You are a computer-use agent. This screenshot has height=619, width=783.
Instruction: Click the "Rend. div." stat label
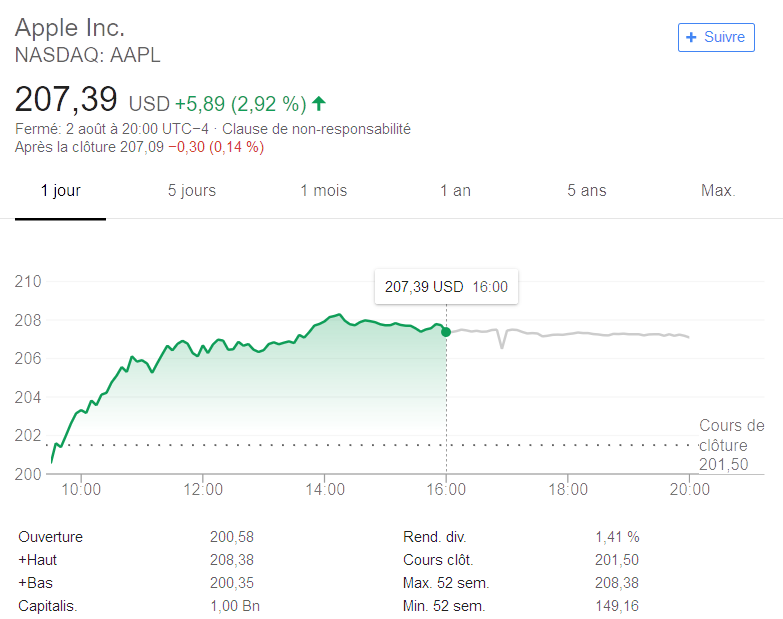tap(434, 537)
